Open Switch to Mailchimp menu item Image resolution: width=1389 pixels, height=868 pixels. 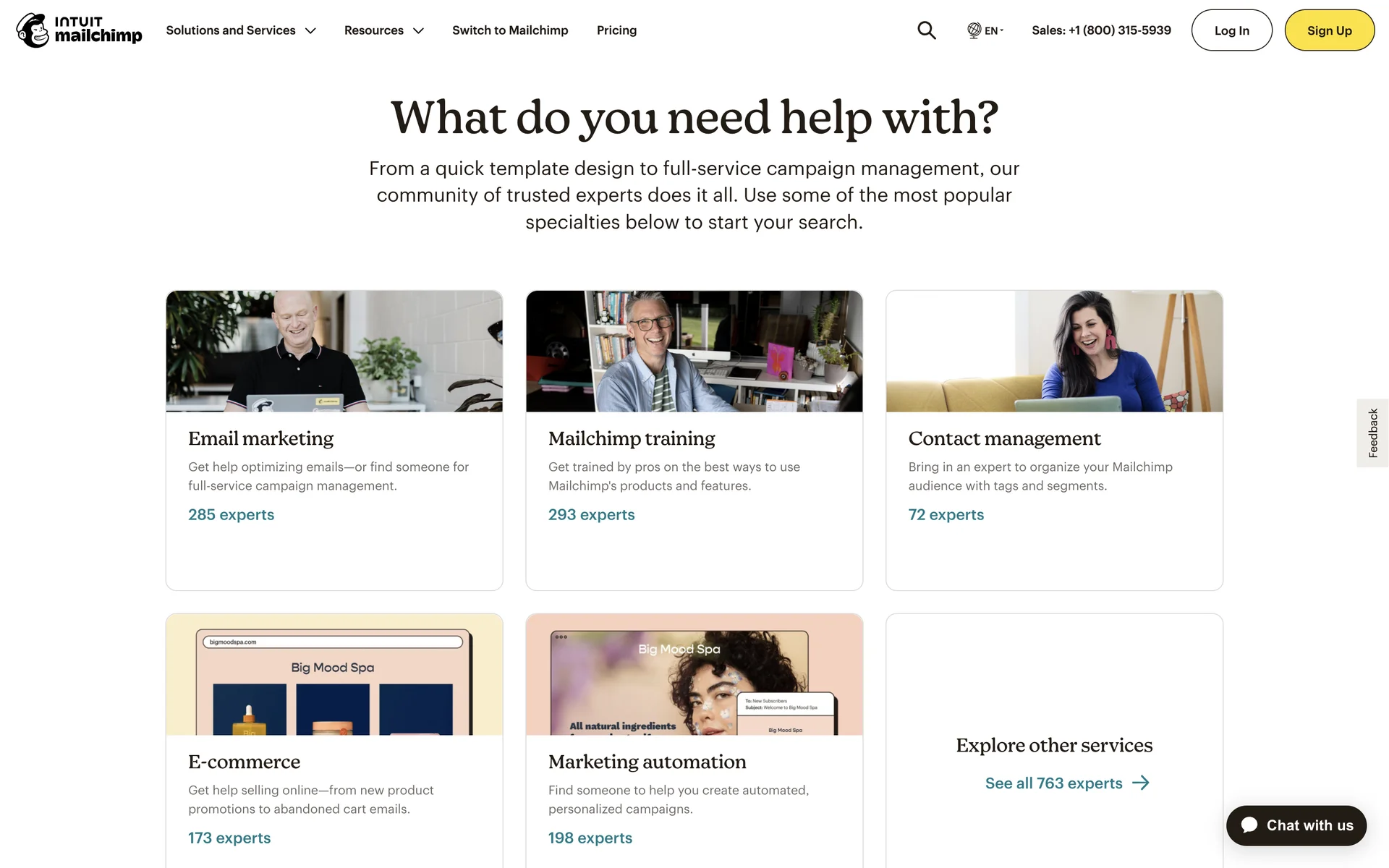pos(510,30)
